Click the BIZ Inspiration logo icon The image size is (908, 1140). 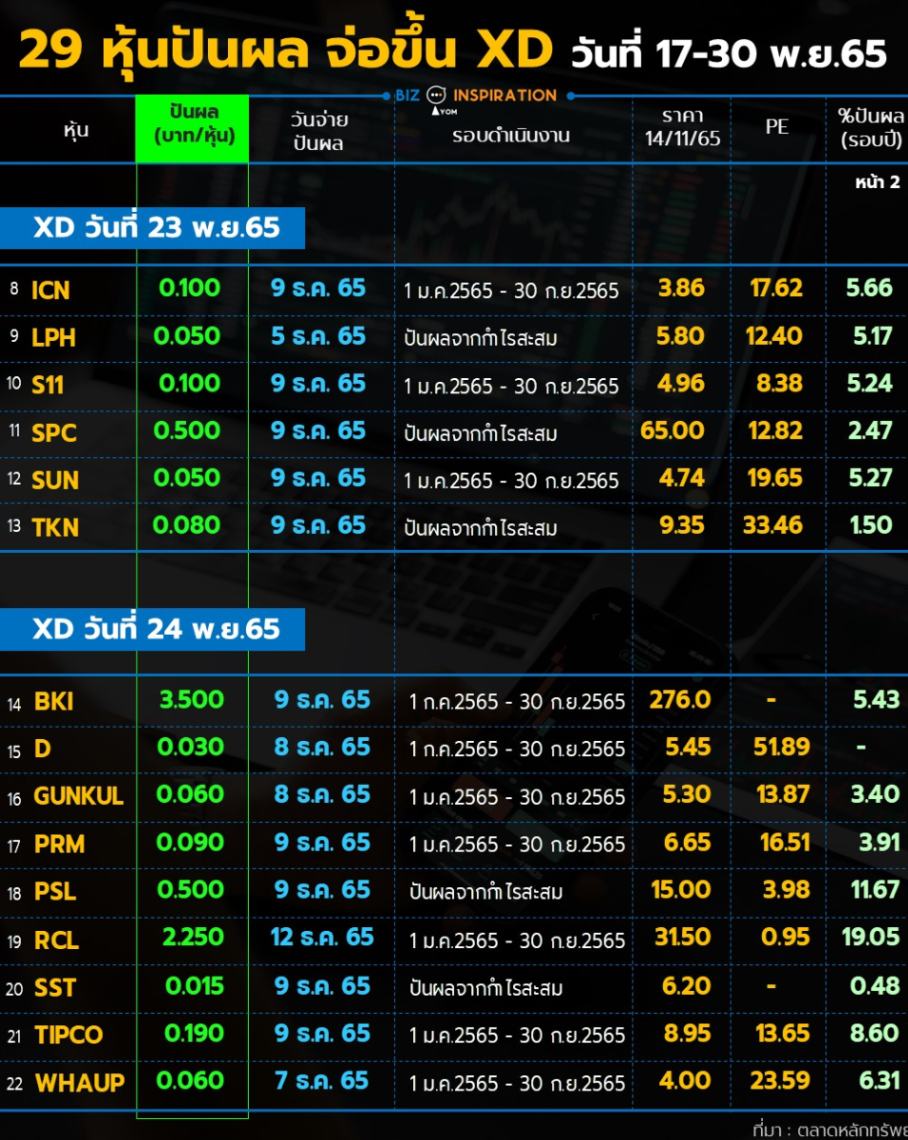pyautogui.click(x=436, y=97)
